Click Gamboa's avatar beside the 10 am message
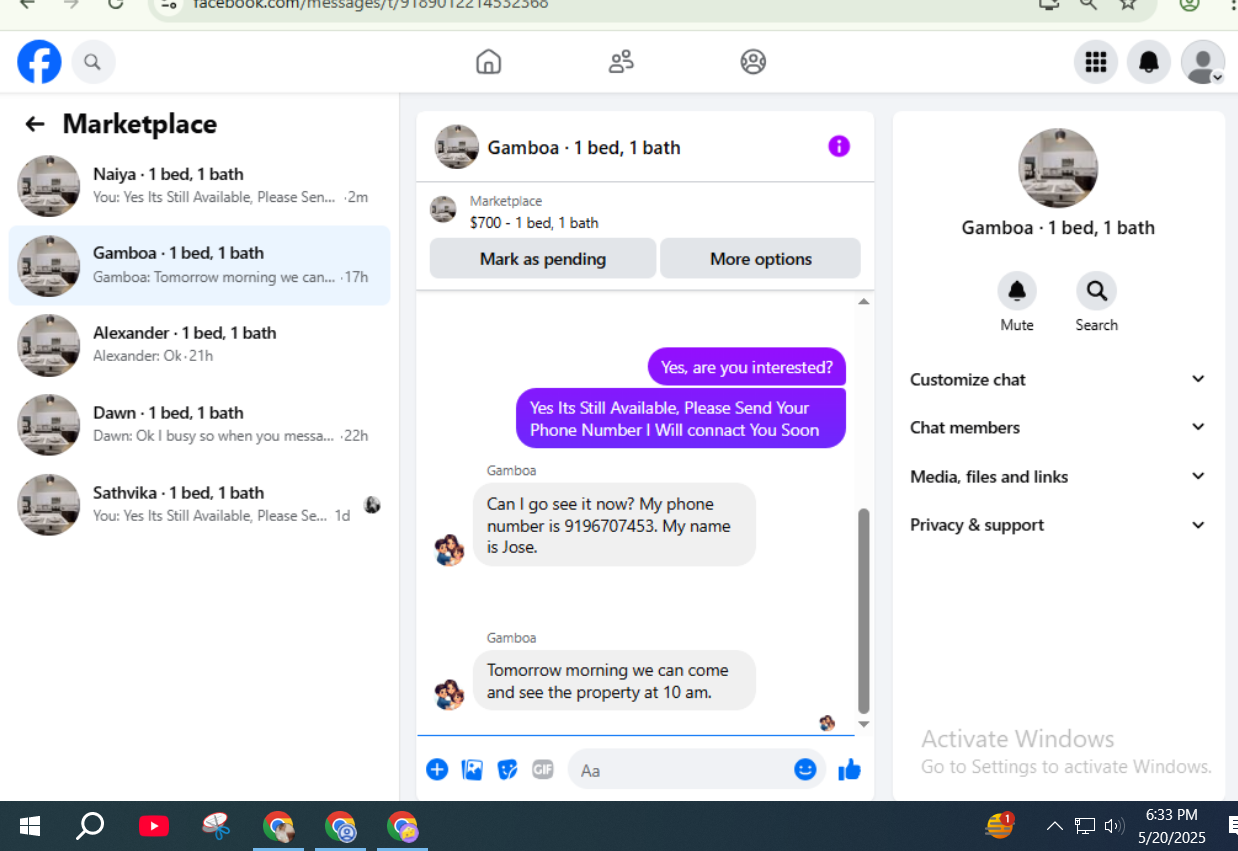 pos(450,694)
